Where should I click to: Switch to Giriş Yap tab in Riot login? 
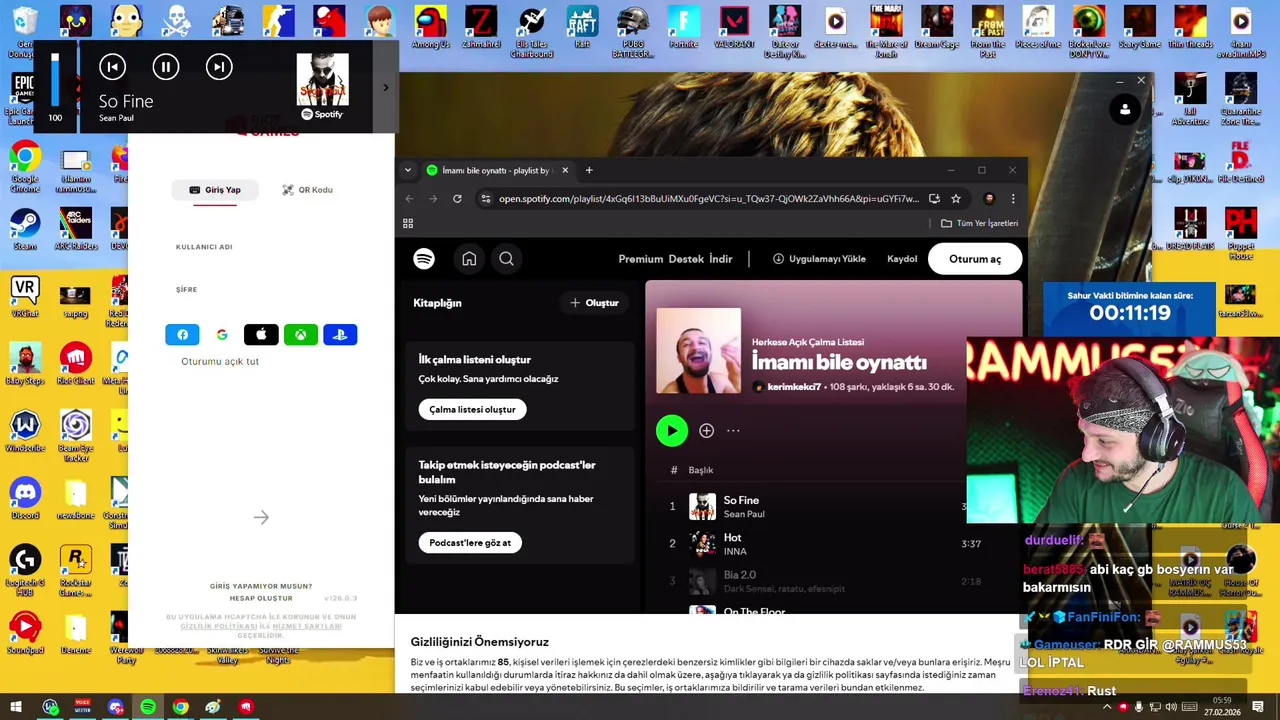coord(215,190)
